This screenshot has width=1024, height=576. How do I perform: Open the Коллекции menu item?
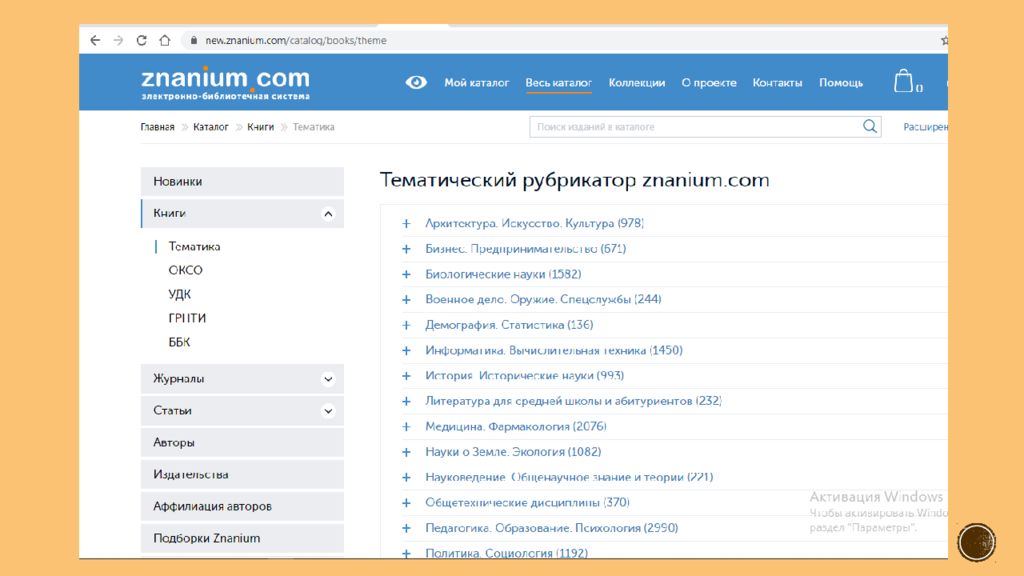click(637, 83)
